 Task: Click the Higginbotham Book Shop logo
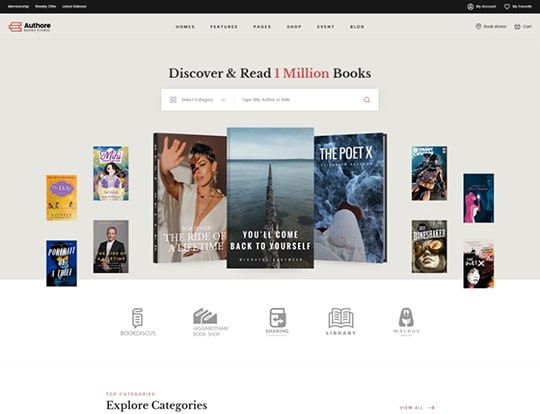pyautogui.click(x=210, y=322)
